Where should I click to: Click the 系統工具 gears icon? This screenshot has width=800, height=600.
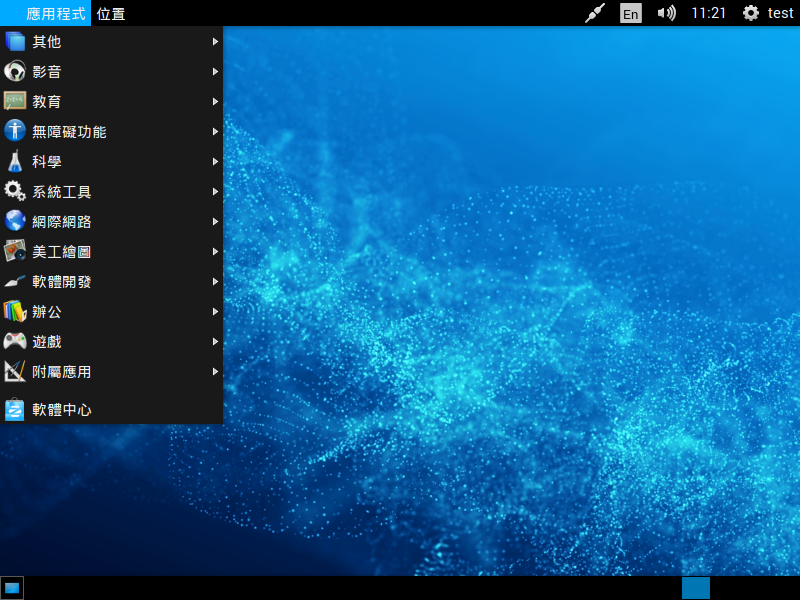[x=15, y=191]
